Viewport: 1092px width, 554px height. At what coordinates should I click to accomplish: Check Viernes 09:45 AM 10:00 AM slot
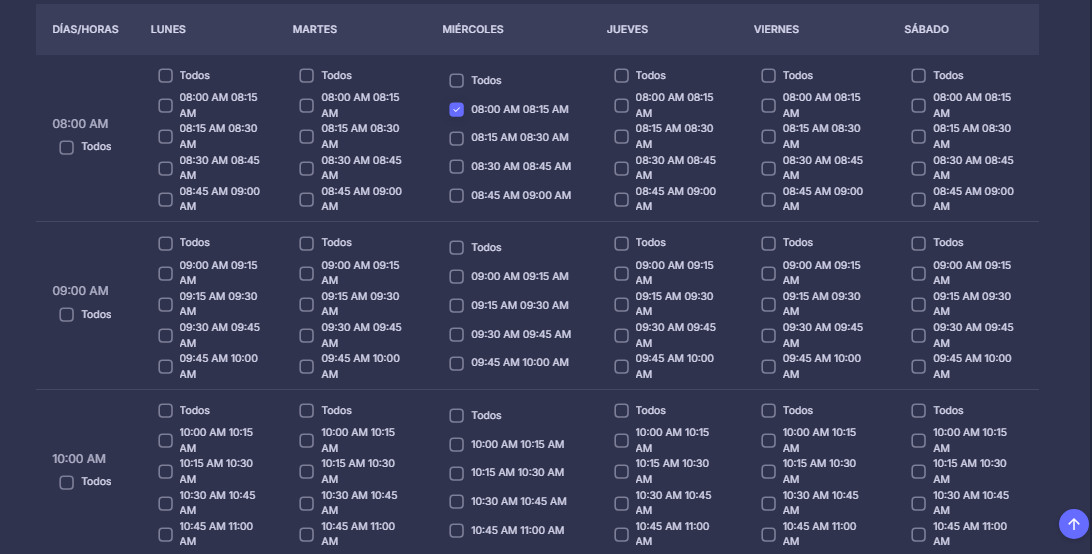coord(768,366)
